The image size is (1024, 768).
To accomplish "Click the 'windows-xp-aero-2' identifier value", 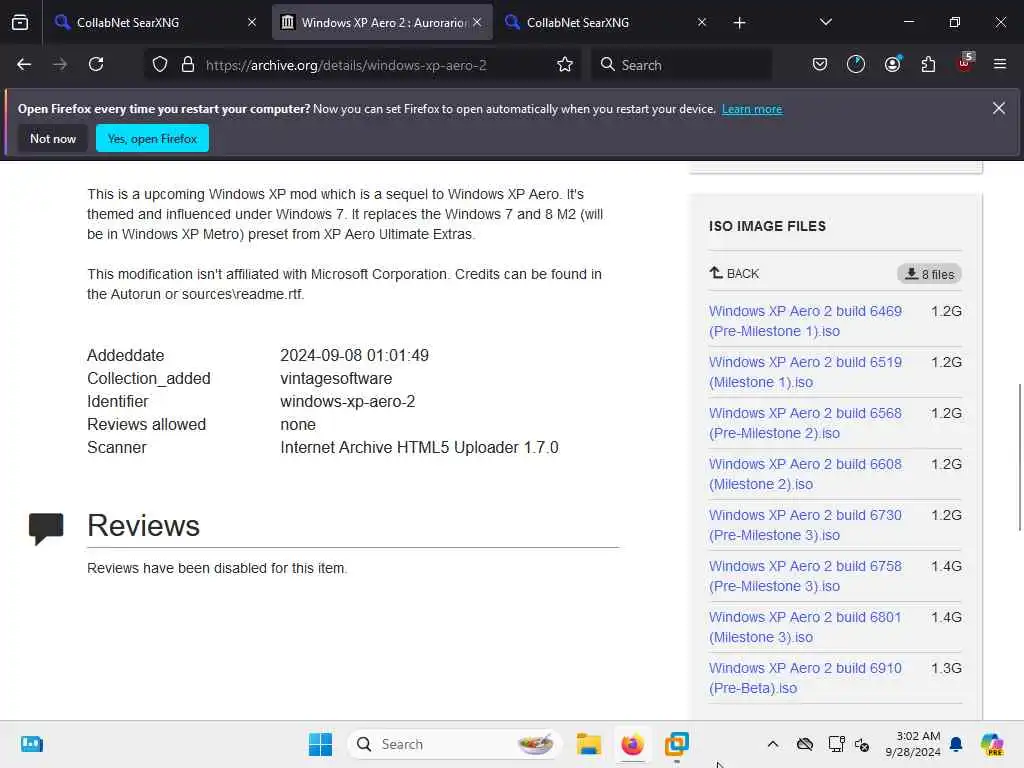I will [x=347, y=401].
